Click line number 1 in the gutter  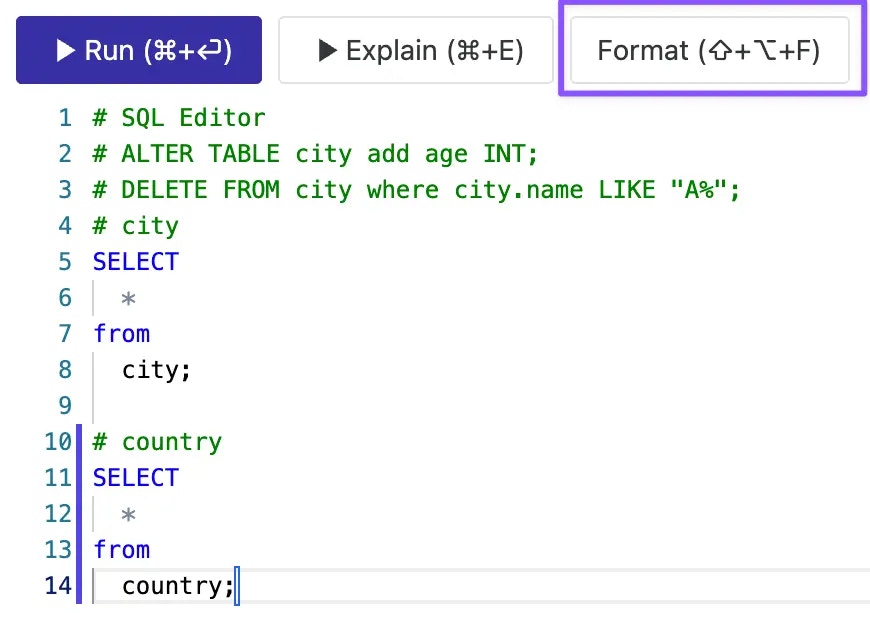[x=65, y=118]
